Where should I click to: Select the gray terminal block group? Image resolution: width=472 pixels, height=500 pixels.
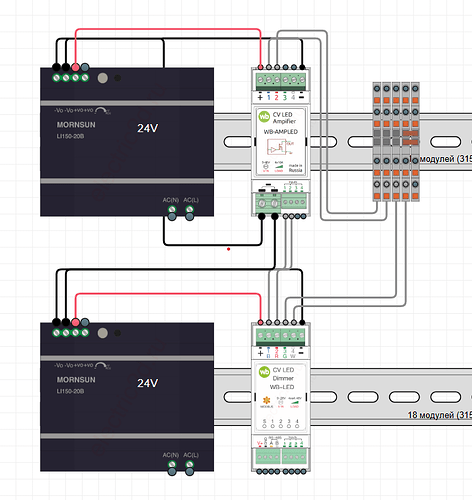[x=396, y=142]
